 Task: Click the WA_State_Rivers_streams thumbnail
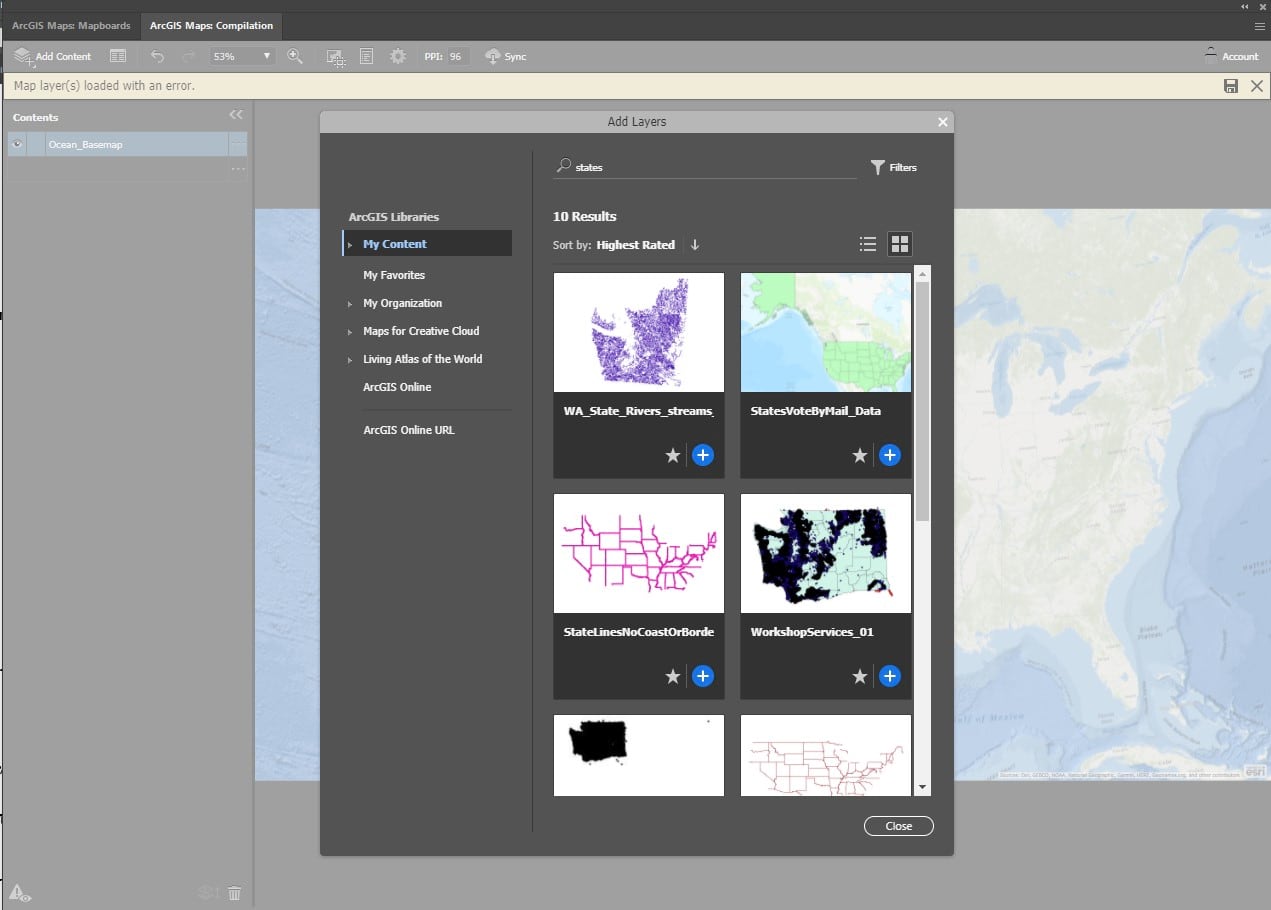[x=639, y=332]
